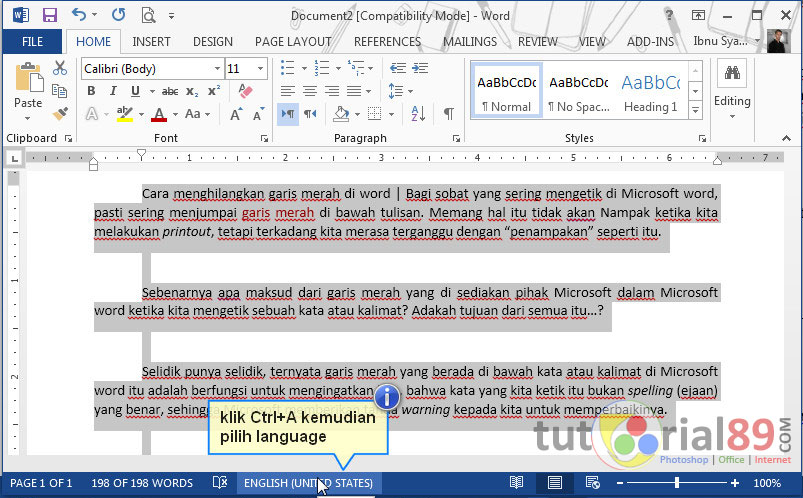Click the proofing errors book icon
The height and width of the screenshot is (498, 803).
pos(220,483)
